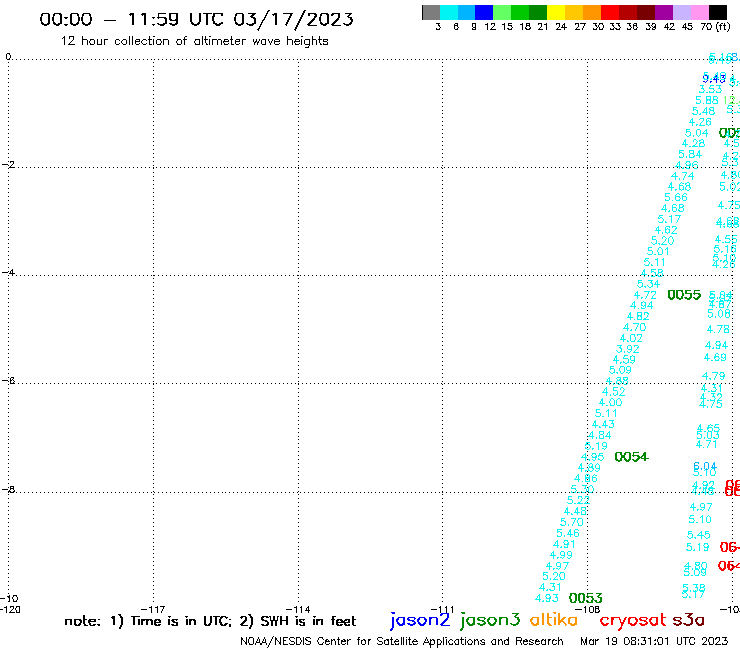This screenshot has height=650, width=740.
Task: Click the wave height value 4.82
Action: pos(638,316)
